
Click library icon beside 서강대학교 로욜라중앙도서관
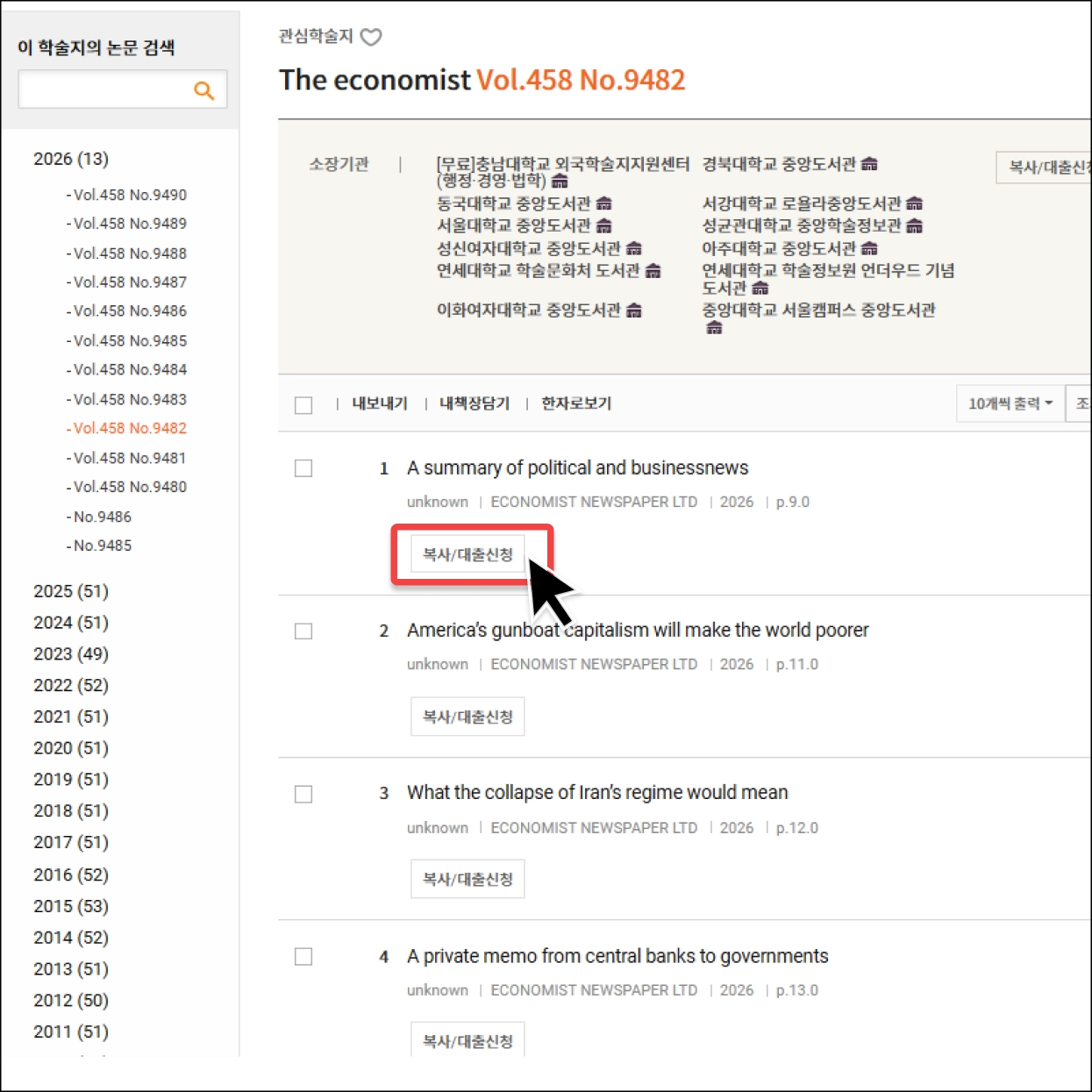coord(914,203)
